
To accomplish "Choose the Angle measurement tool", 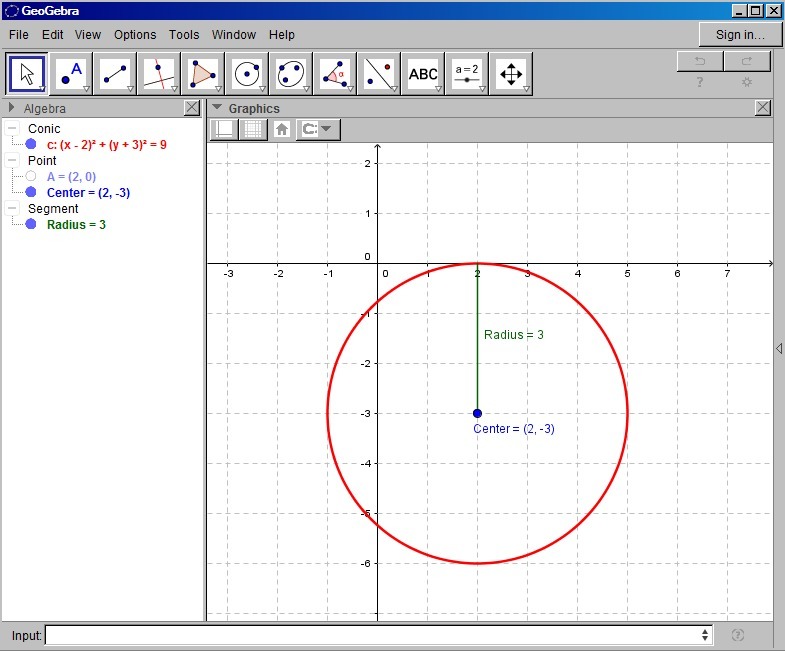I will [335, 74].
